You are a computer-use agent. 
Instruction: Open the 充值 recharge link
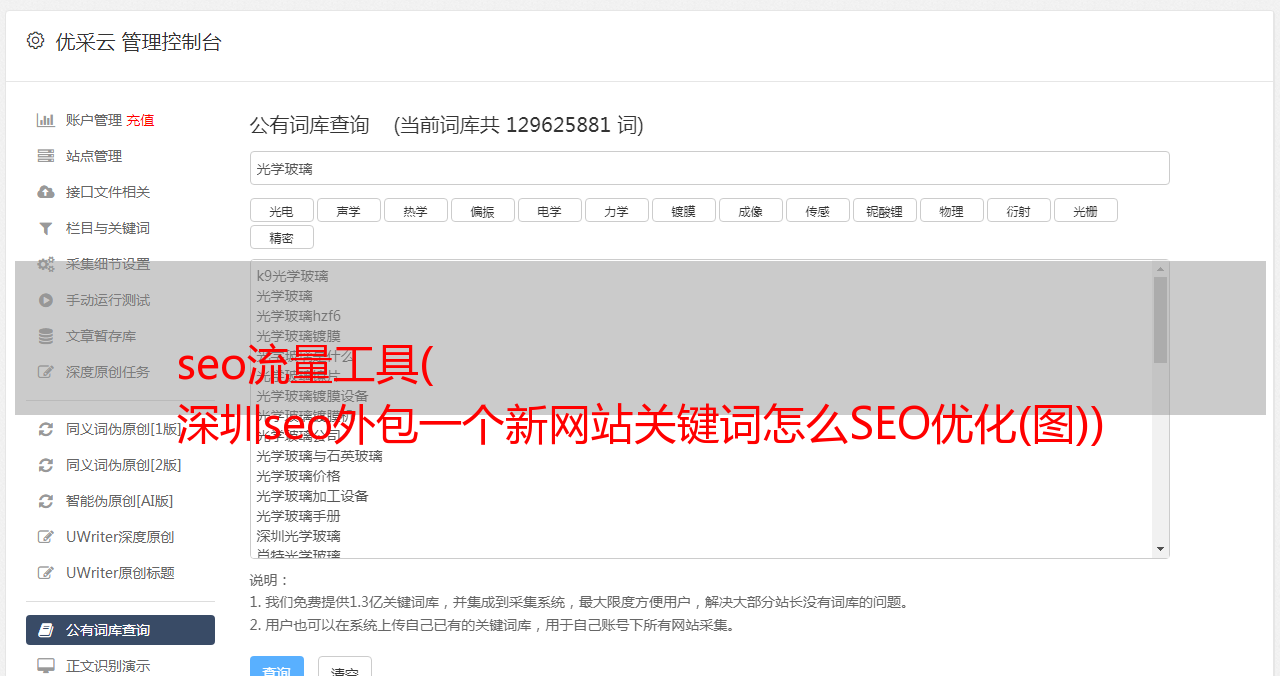tap(140, 120)
